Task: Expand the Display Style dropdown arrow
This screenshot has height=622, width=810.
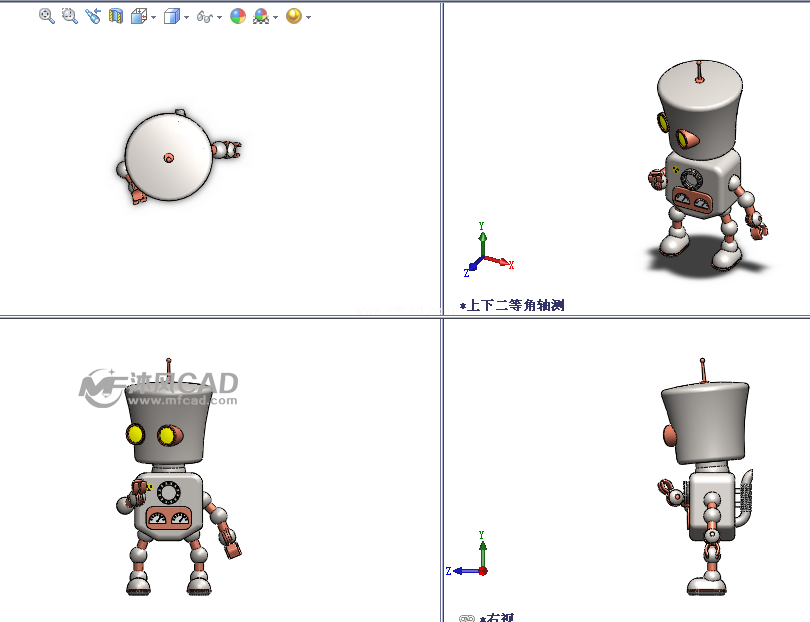Action: 186,18
